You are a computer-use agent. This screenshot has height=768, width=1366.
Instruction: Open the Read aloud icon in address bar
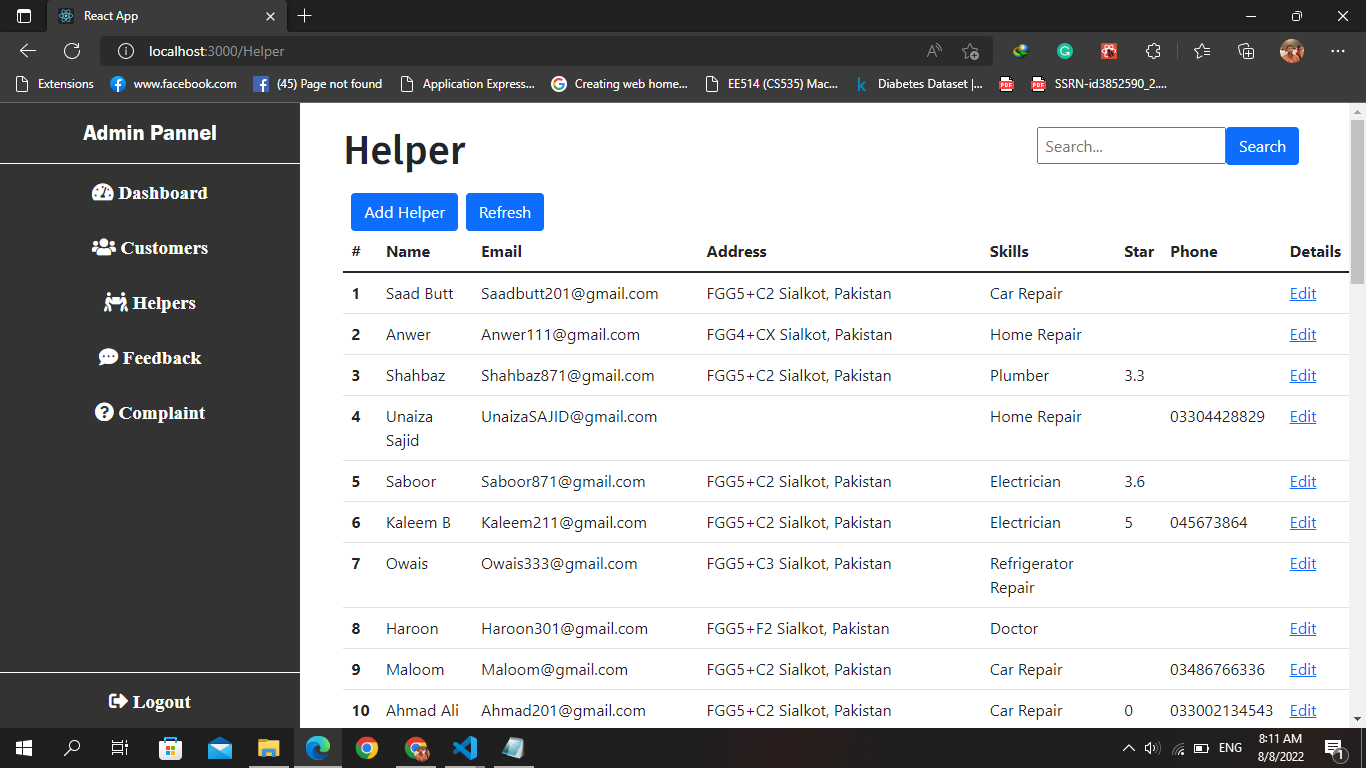(934, 51)
